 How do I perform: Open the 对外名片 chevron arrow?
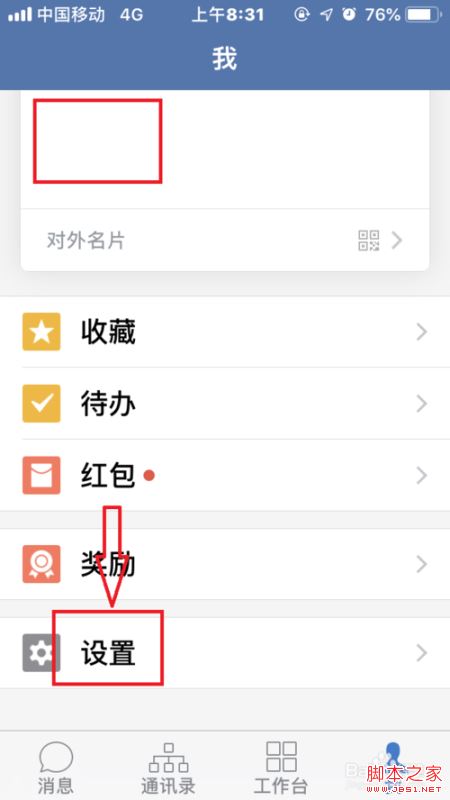click(x=397, y=240)
